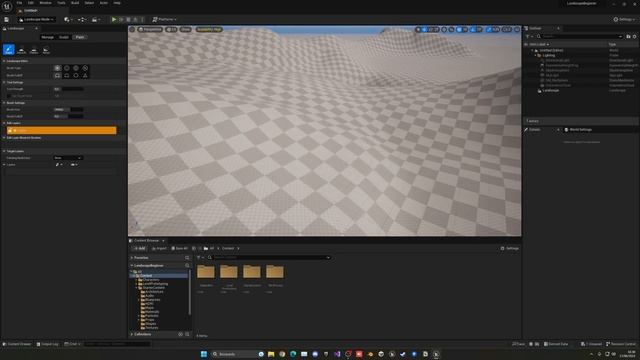
Task: Select the Flatten landscape tool
Action: point(34,50)
